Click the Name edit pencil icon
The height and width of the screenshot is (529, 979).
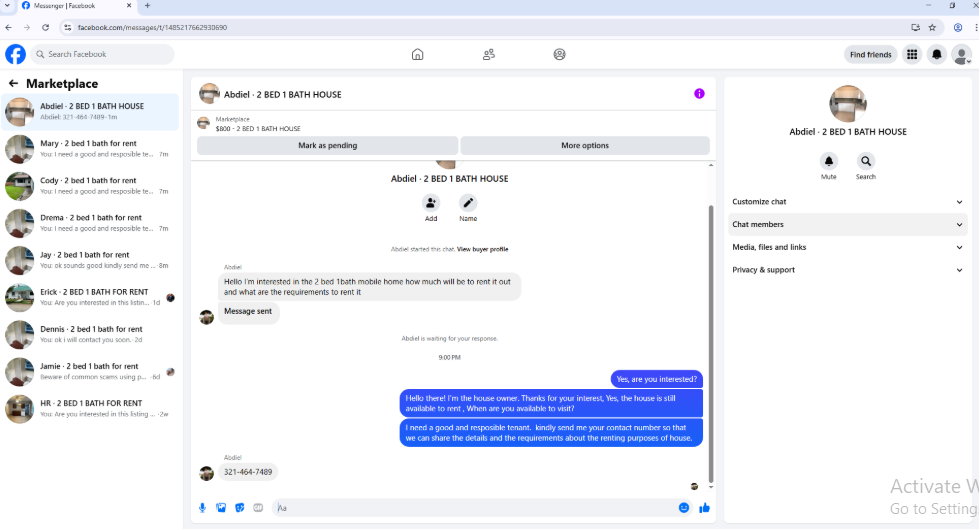pyautogui.click(x=468, y=203)
